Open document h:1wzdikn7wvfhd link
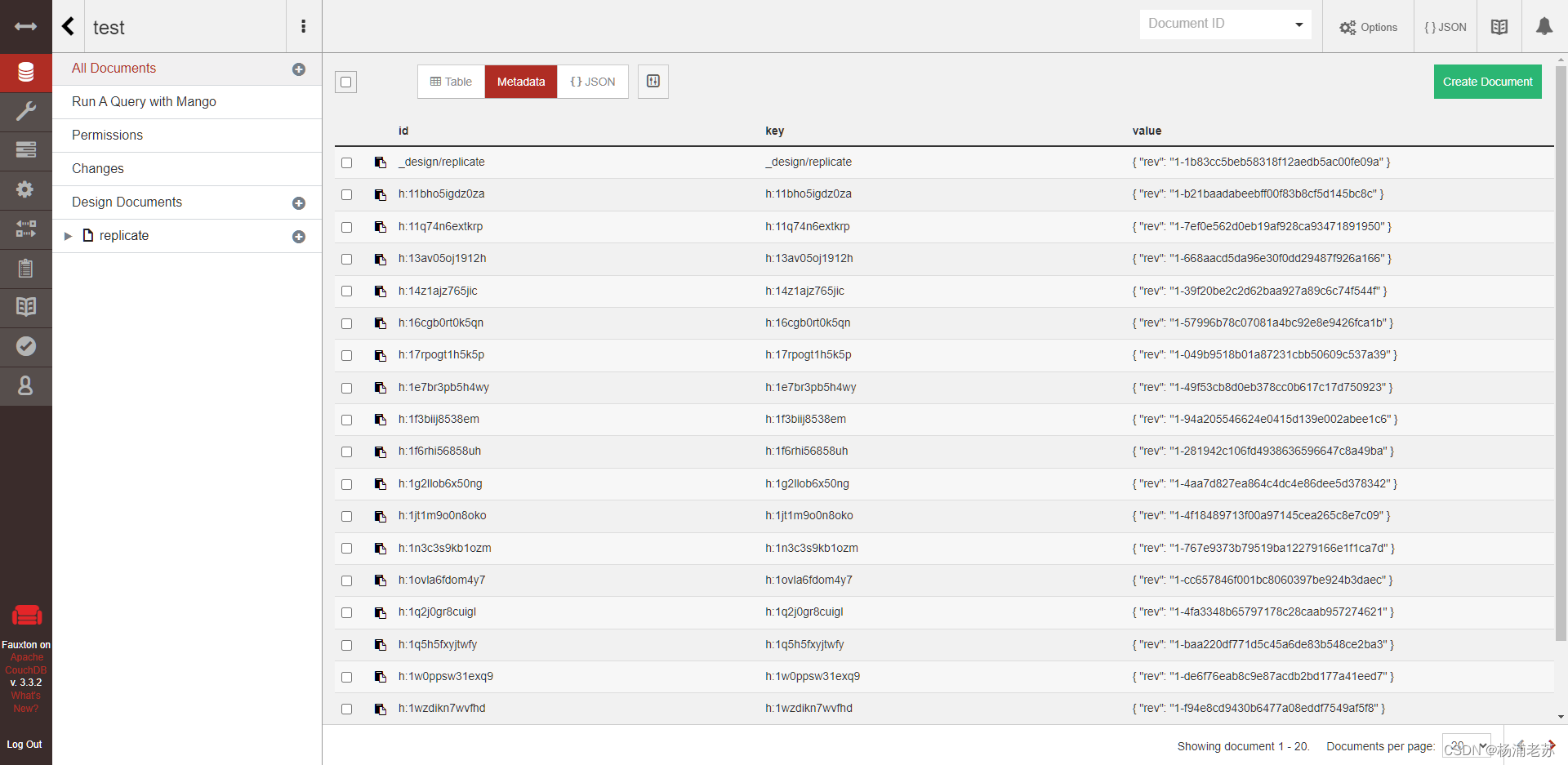1568x765 pixels. pyautogui.click(x=442, y=709)
